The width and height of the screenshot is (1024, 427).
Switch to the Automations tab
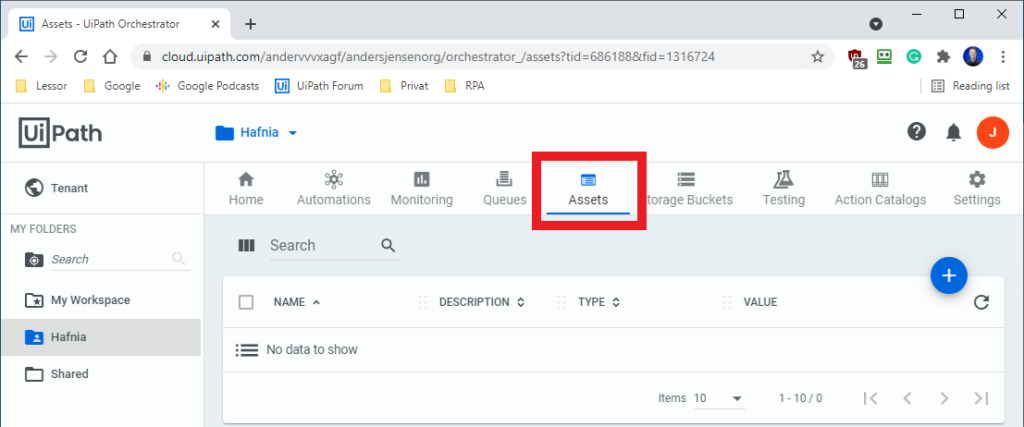(x=334, y=189)
